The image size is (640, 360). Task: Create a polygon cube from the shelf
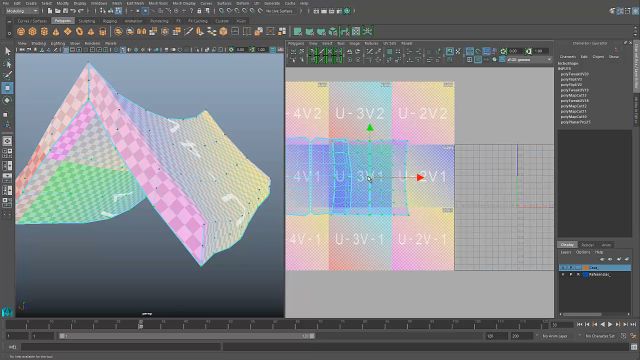click(x=32, y=31)
